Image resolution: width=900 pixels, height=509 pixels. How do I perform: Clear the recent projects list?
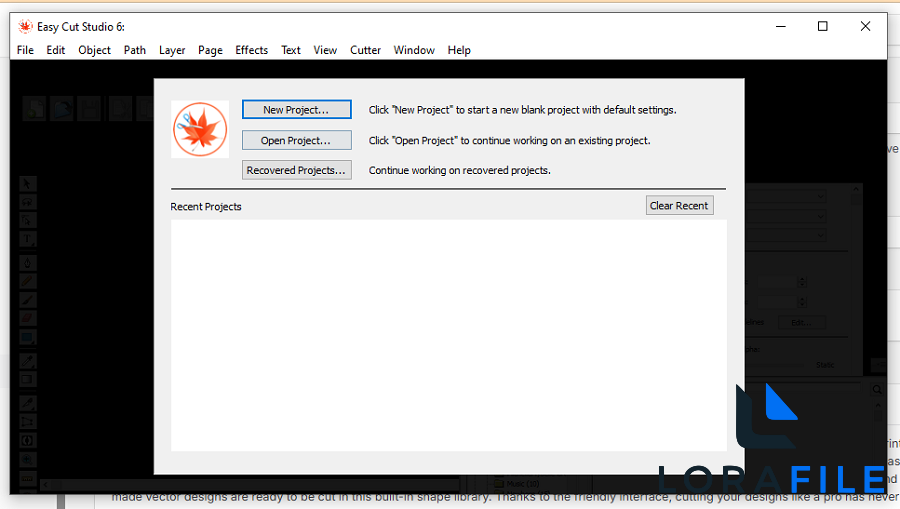tap(680, 205)
